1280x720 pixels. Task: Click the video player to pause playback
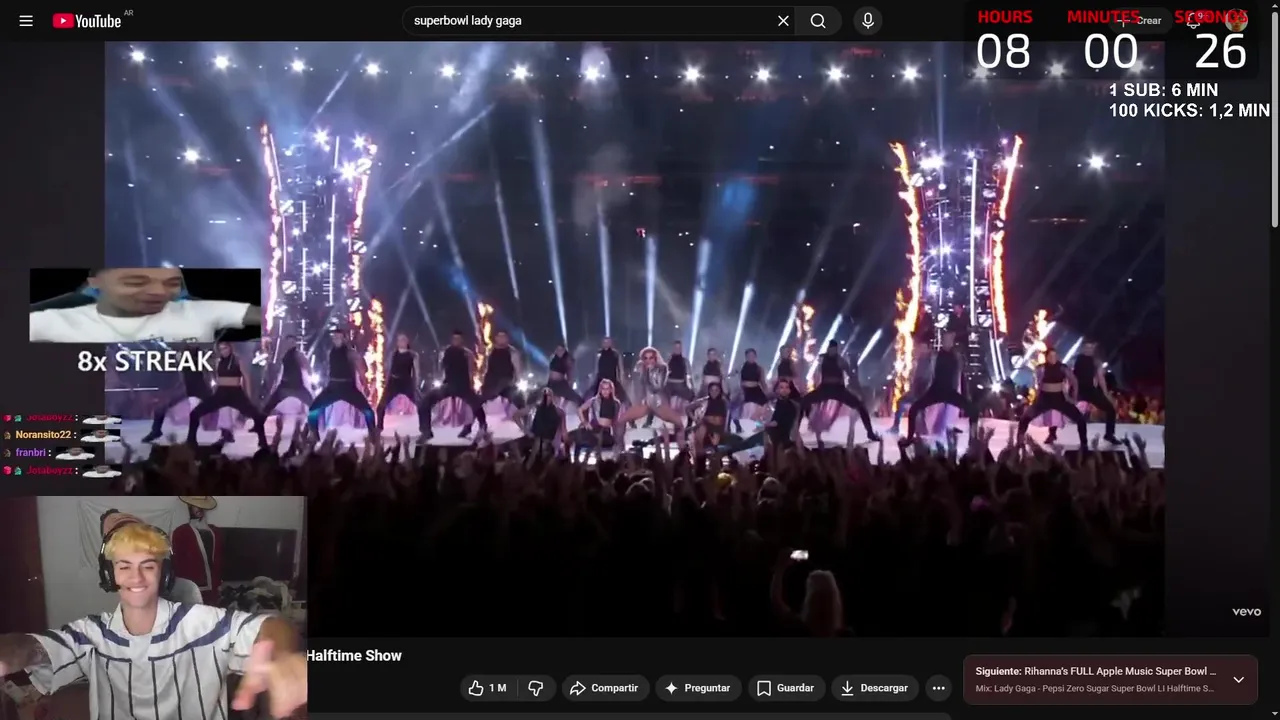point(635,338)
